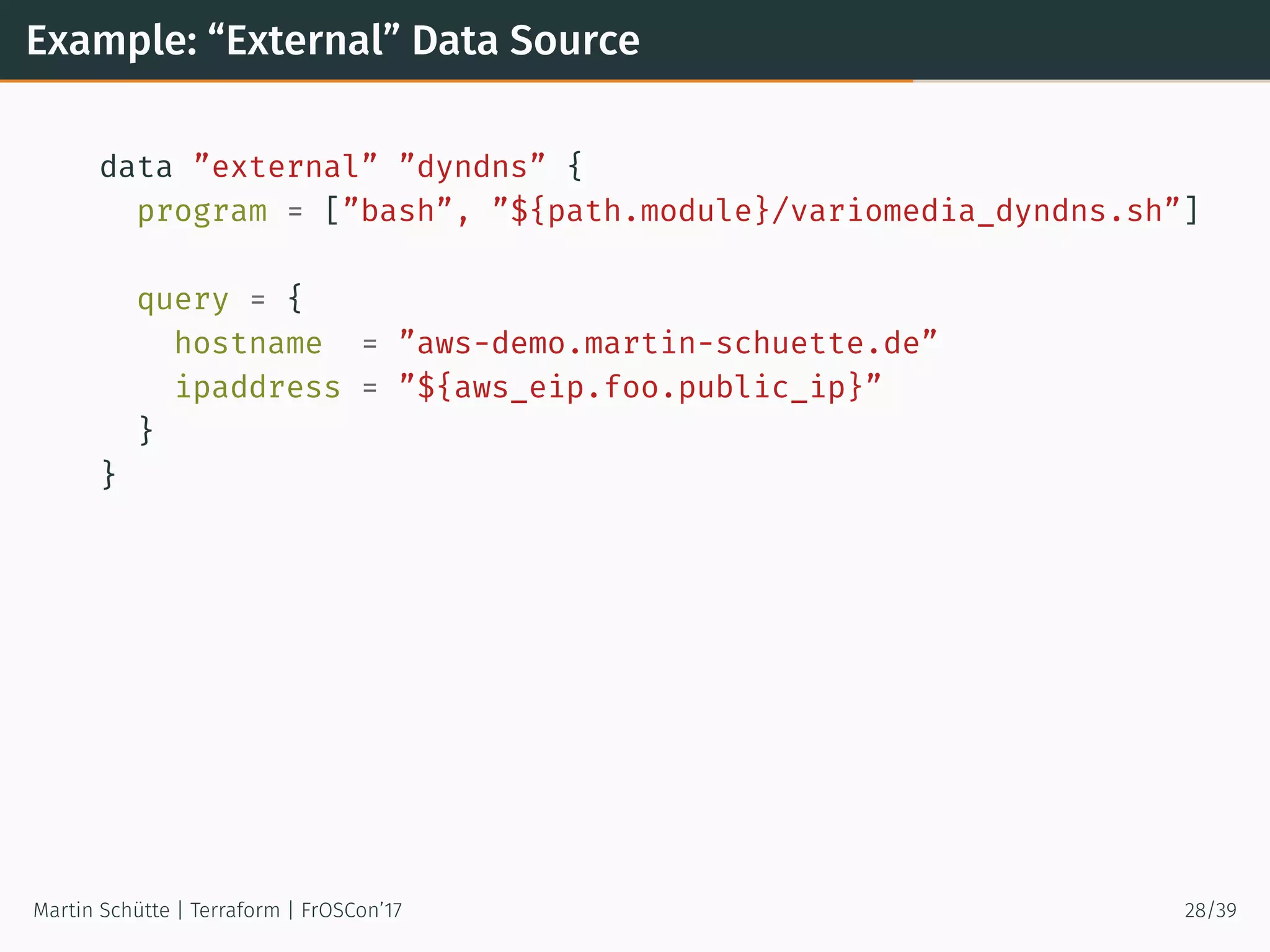Click the "data" keyword in the code
Viewport: 1270px width, 952px height.
coord(136,167)
